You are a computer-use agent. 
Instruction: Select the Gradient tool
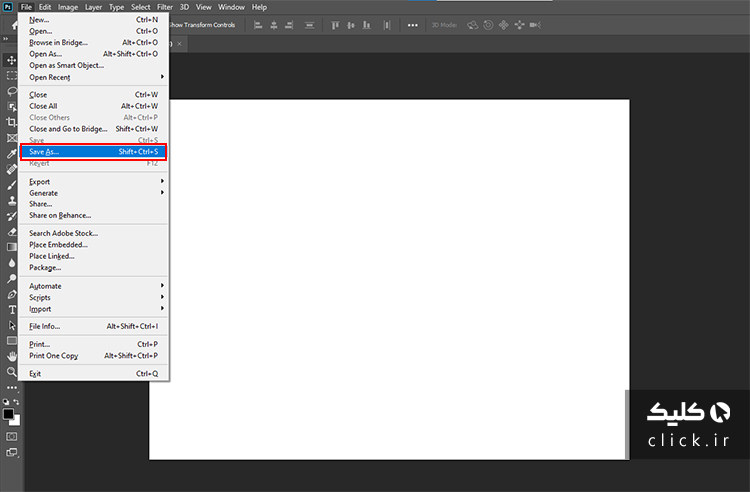pyautogui.click(x=11, y=247)
